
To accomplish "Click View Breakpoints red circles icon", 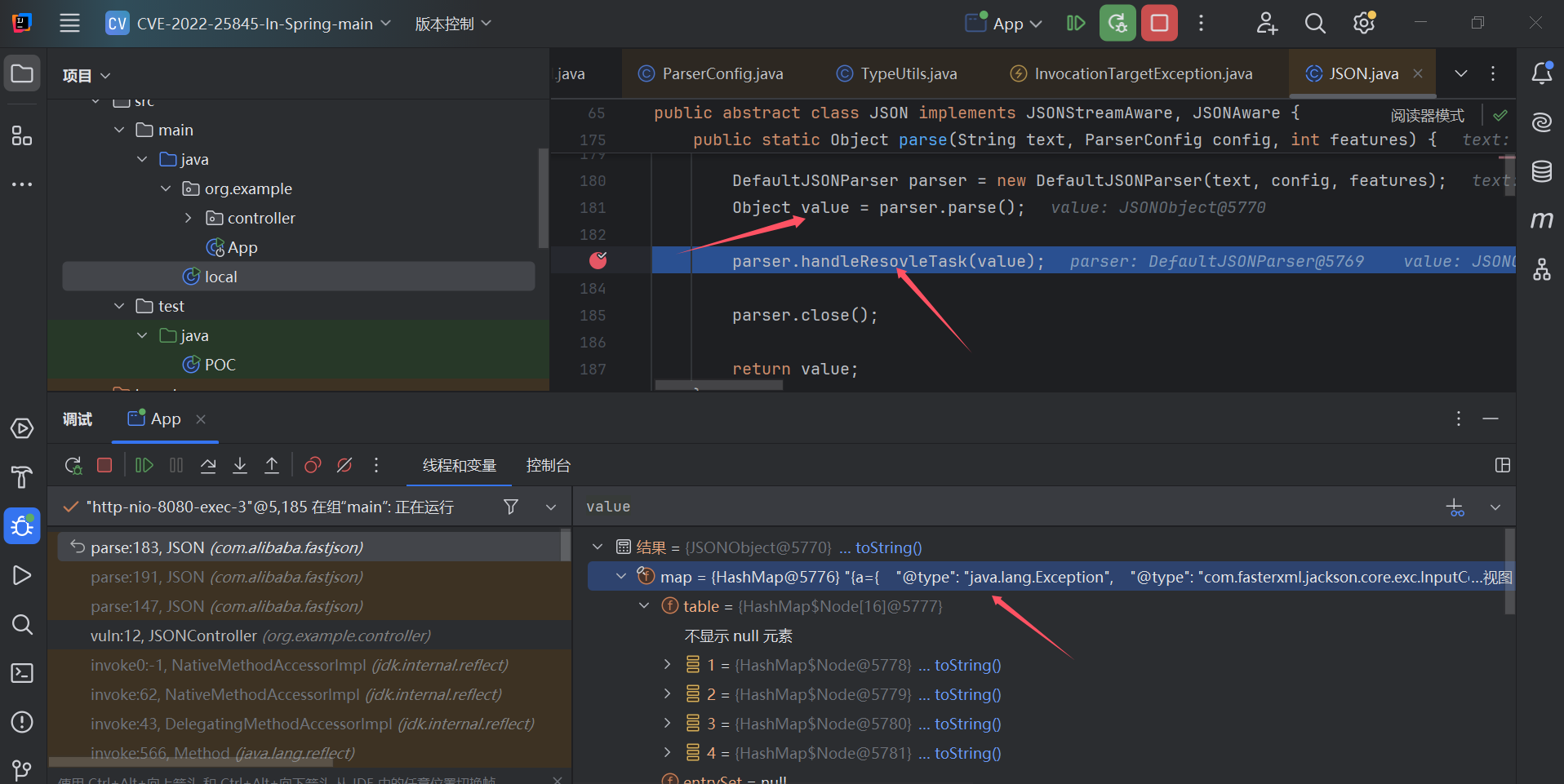I will [x=313, y=465].
